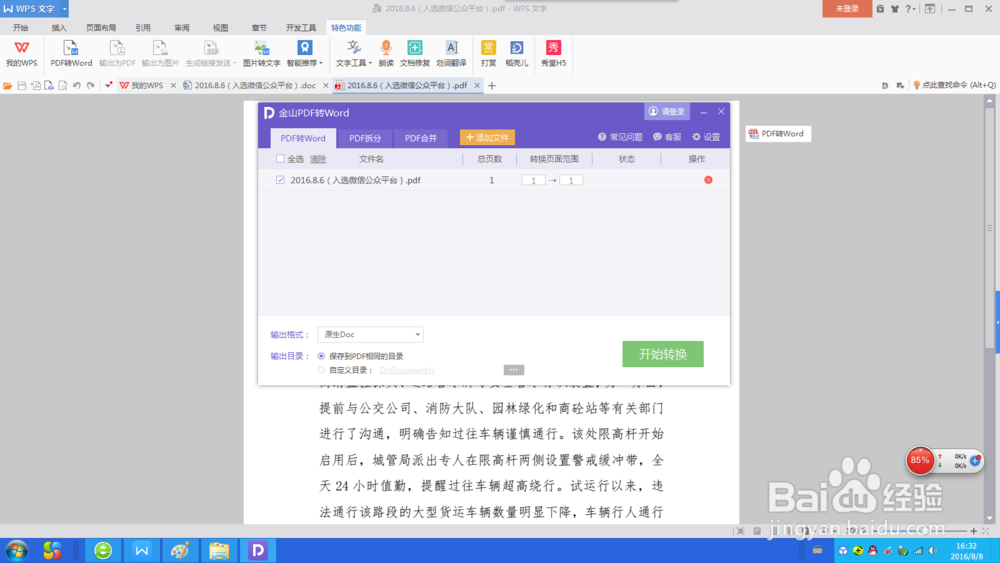1000x563 pixels.
Task: Click the start page field for conversion range
Action: pyautogui.click(x=533, y=180)
